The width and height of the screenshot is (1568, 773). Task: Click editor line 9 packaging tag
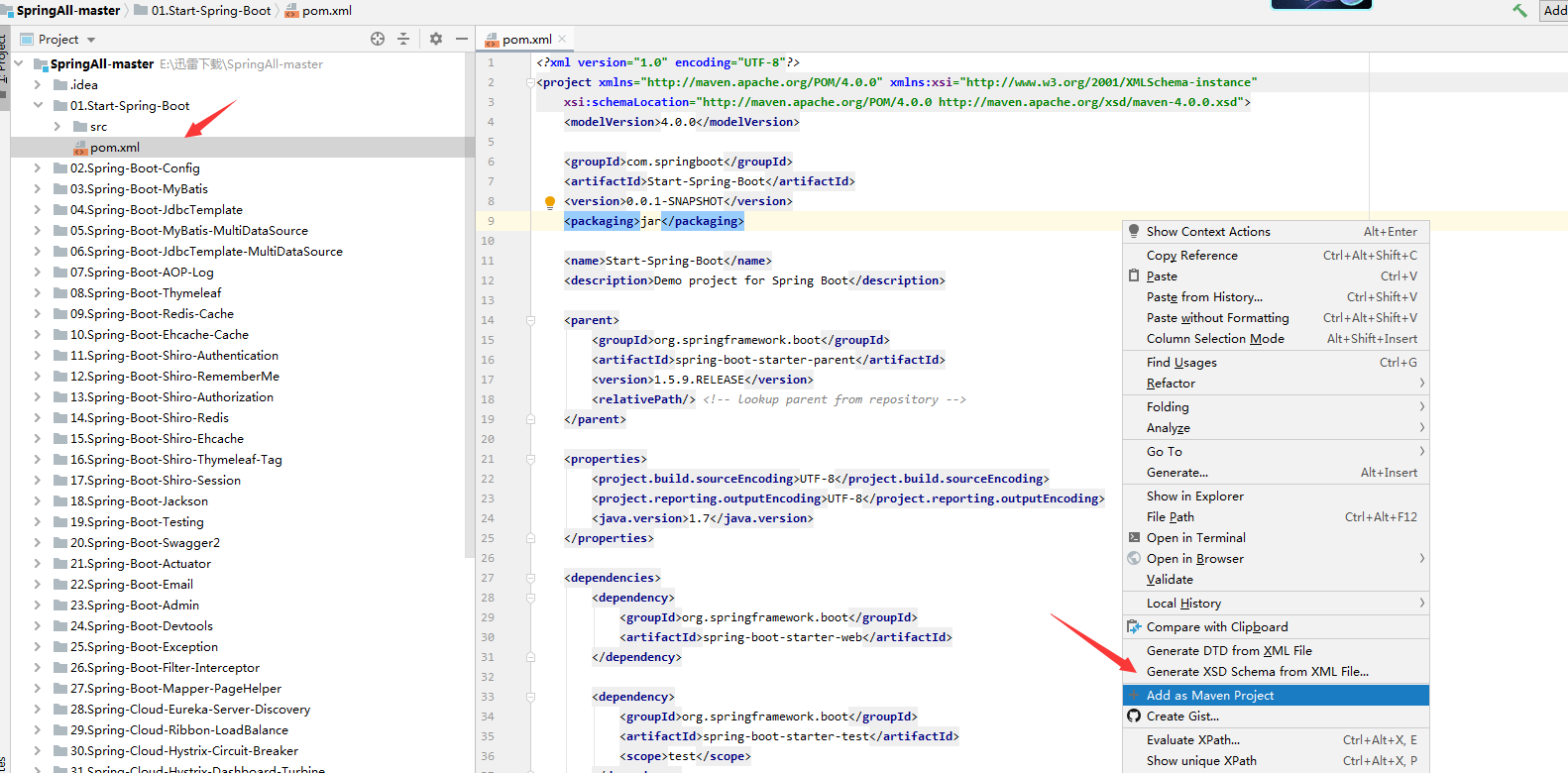(x=654, y=221)
